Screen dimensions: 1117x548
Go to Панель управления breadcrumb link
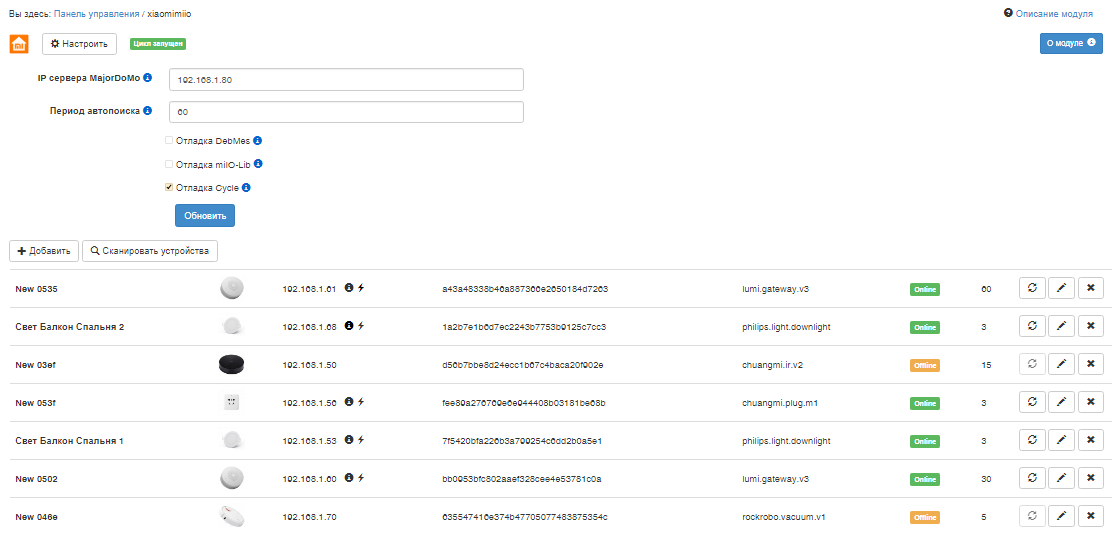[x=96, y=14]
